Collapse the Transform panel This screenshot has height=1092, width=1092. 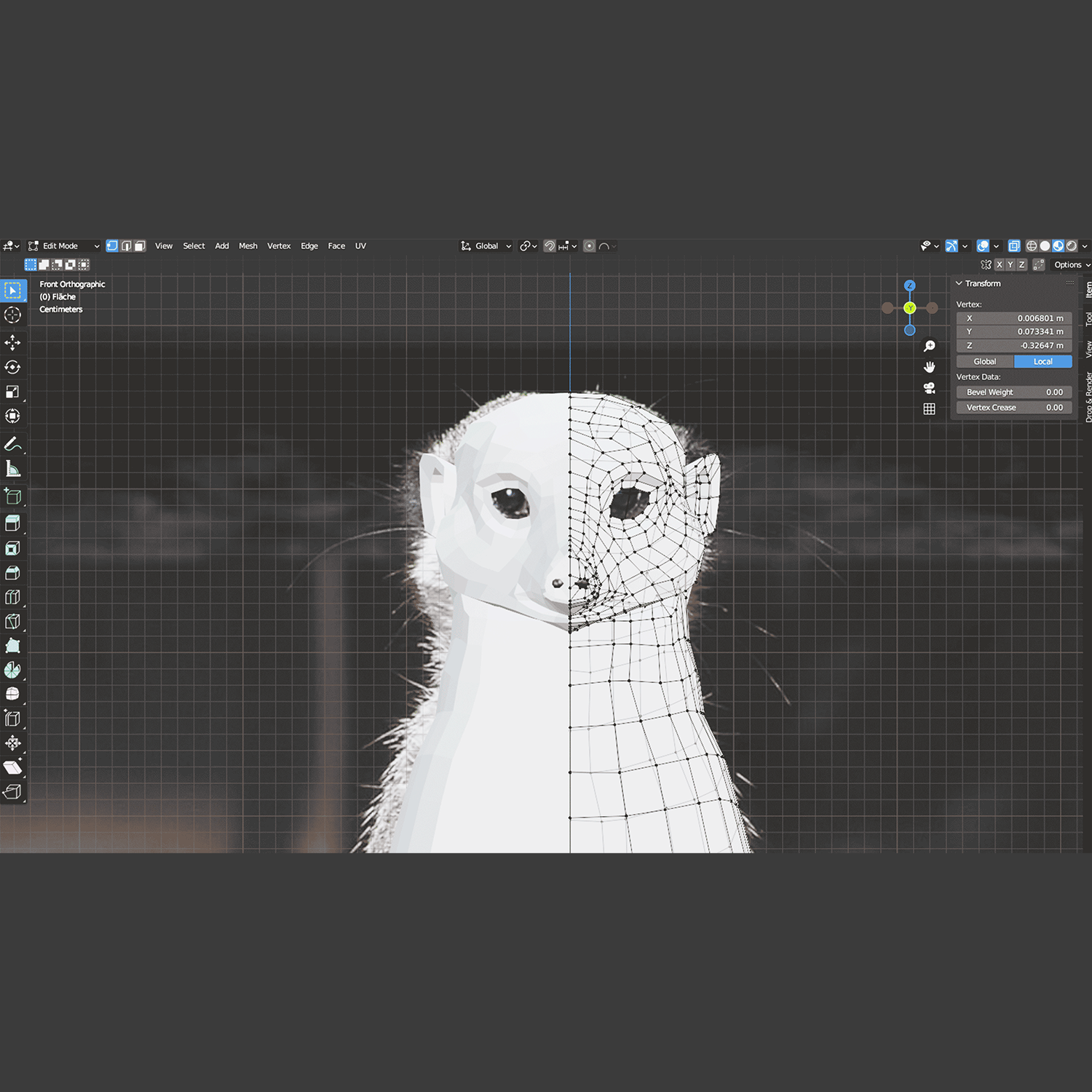[959, 283]
